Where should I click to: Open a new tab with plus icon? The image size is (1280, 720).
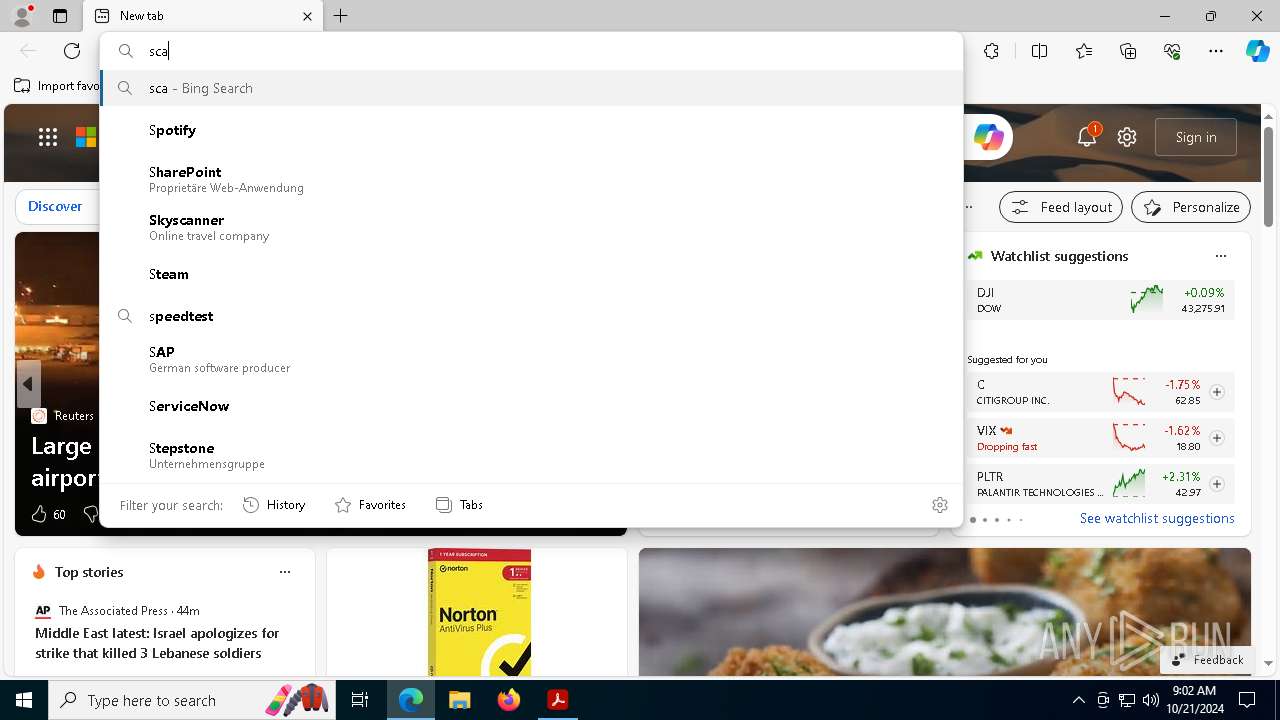[x=340, y=16]
